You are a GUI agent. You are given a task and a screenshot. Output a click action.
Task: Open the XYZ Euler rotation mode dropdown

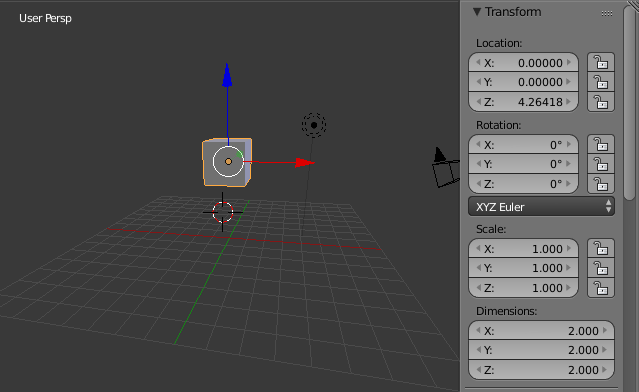point(541,207)
